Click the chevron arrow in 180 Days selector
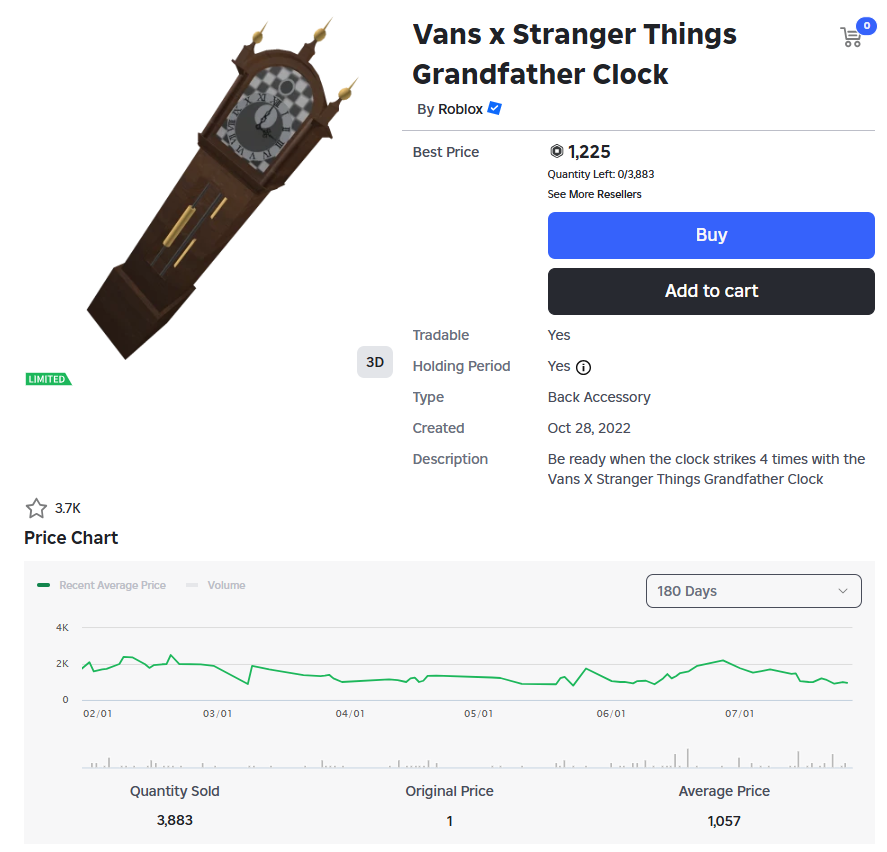Image resolution: width=887 pixels, height=852 pixels. (x=842, y=591)
